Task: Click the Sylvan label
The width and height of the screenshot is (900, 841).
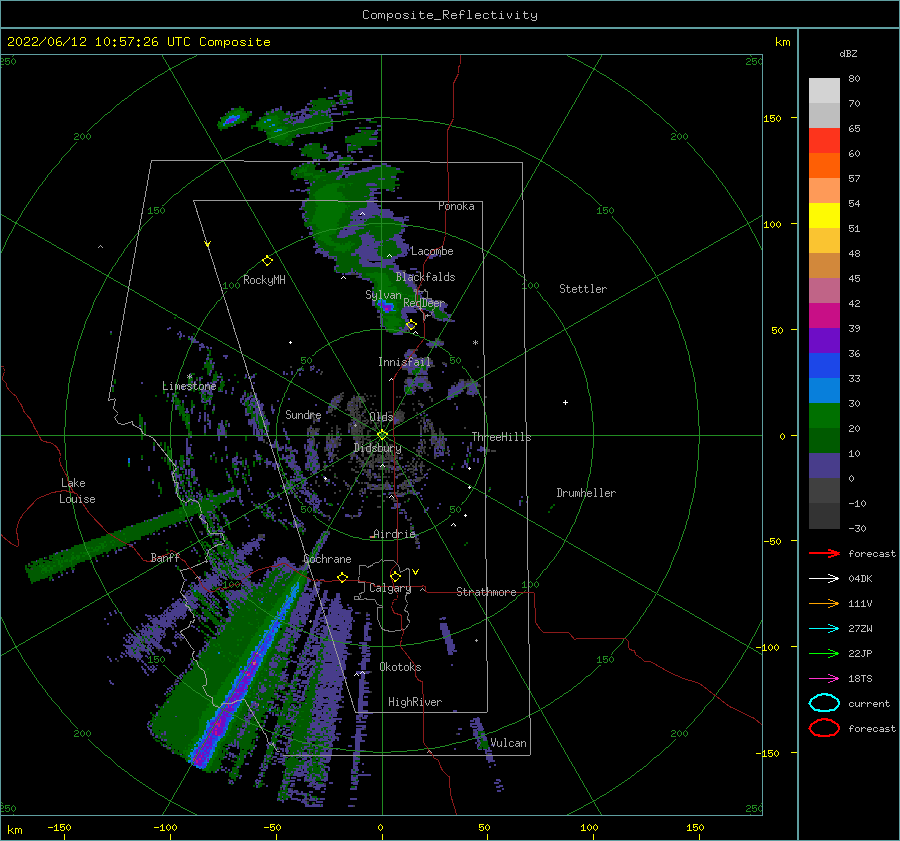Action: 383,295
